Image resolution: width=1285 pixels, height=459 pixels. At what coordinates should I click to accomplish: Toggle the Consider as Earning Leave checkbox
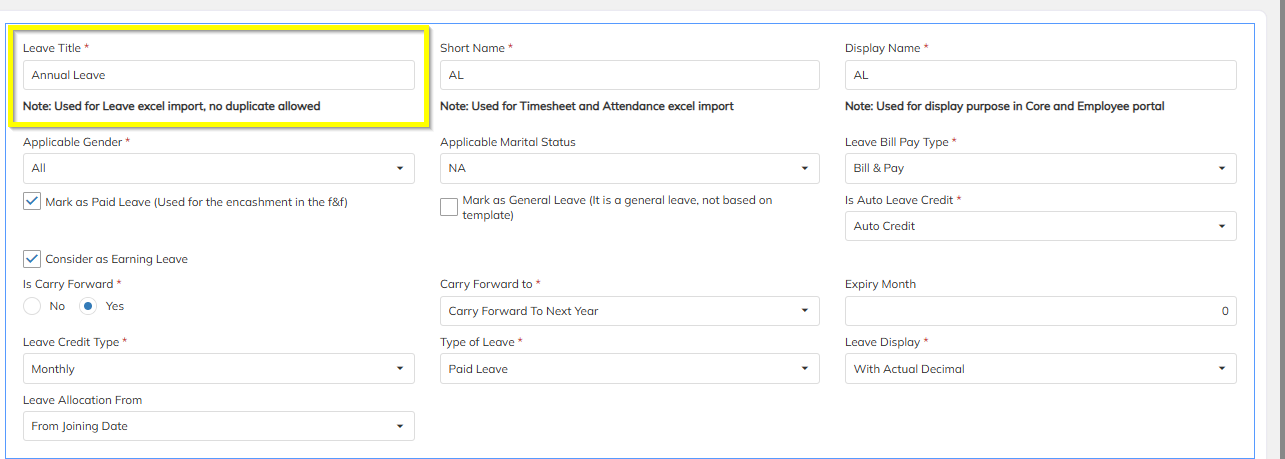click(32, 259)
